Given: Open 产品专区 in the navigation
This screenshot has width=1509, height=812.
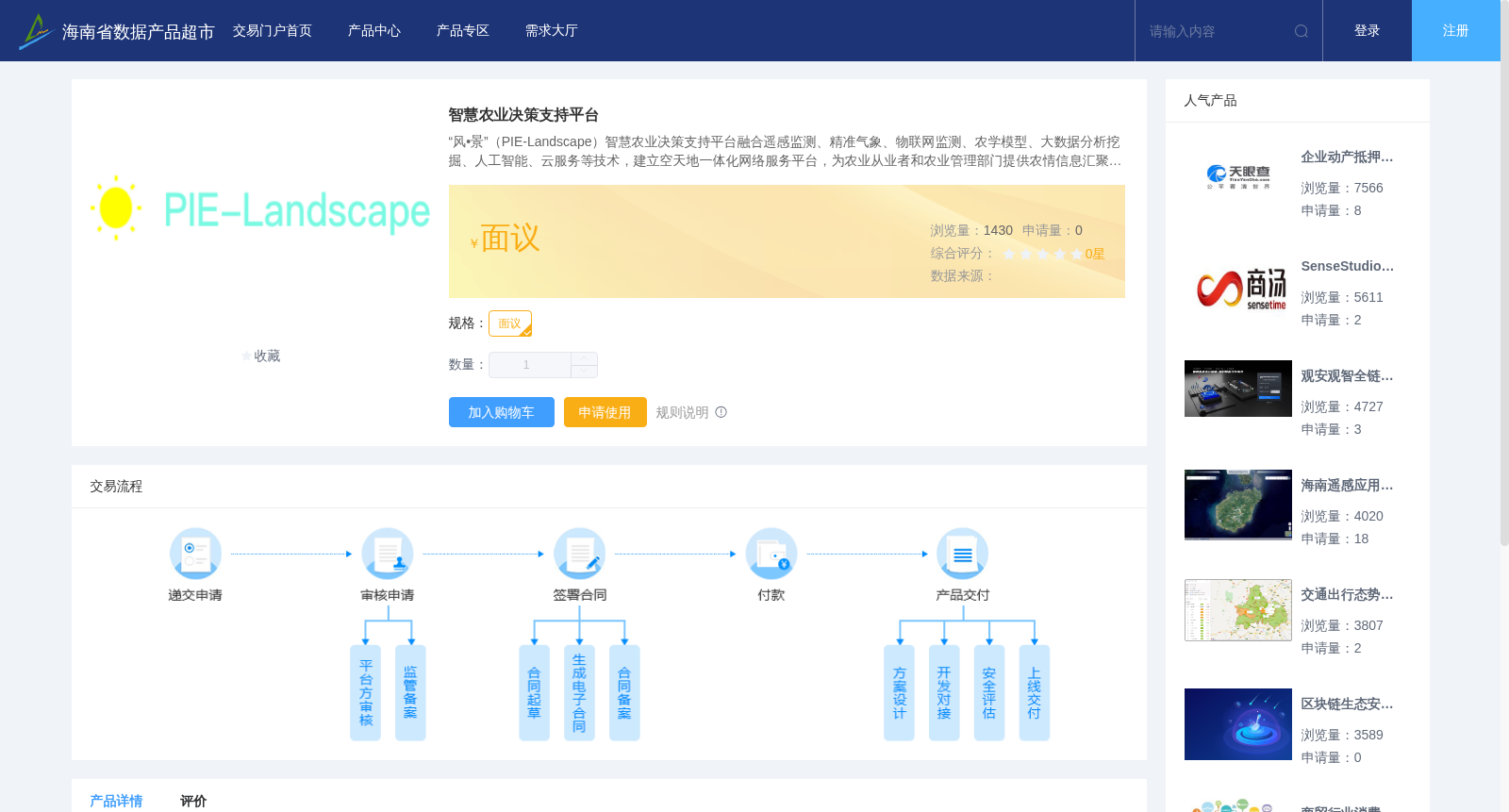Looking at the screenshot, I should coord(463,31).
